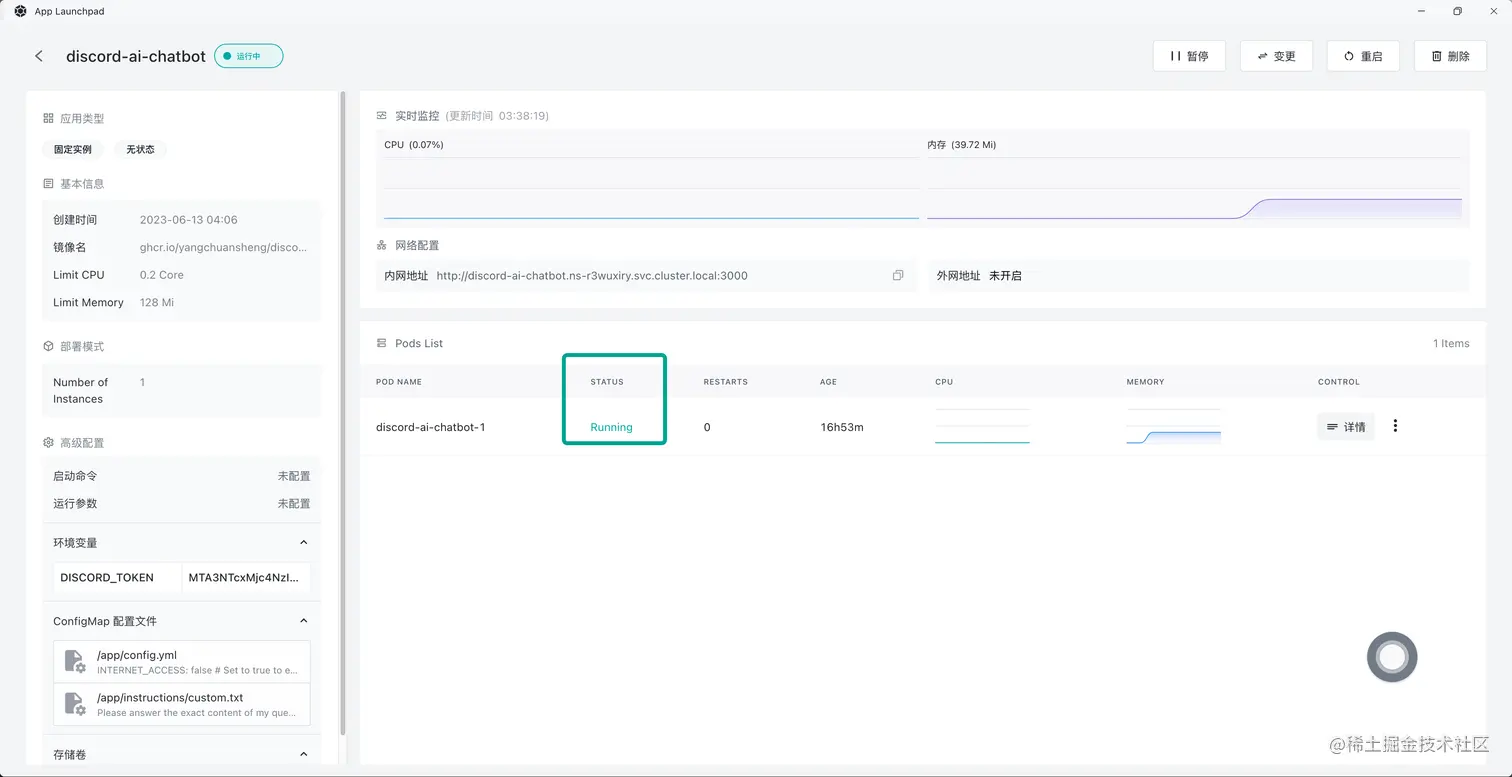This screenshot has width=1512, height=777.
Task: Click the 网络配置 network icon
Action: [x=381, y=245]
